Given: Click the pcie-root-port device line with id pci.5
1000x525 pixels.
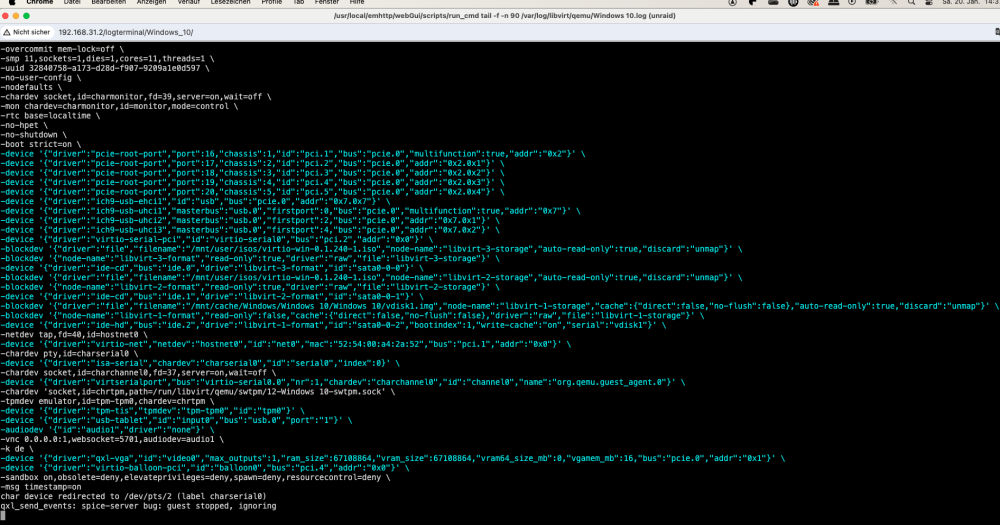Looking at the screenshot, I should pyautogui.click(x=253, y=192).
